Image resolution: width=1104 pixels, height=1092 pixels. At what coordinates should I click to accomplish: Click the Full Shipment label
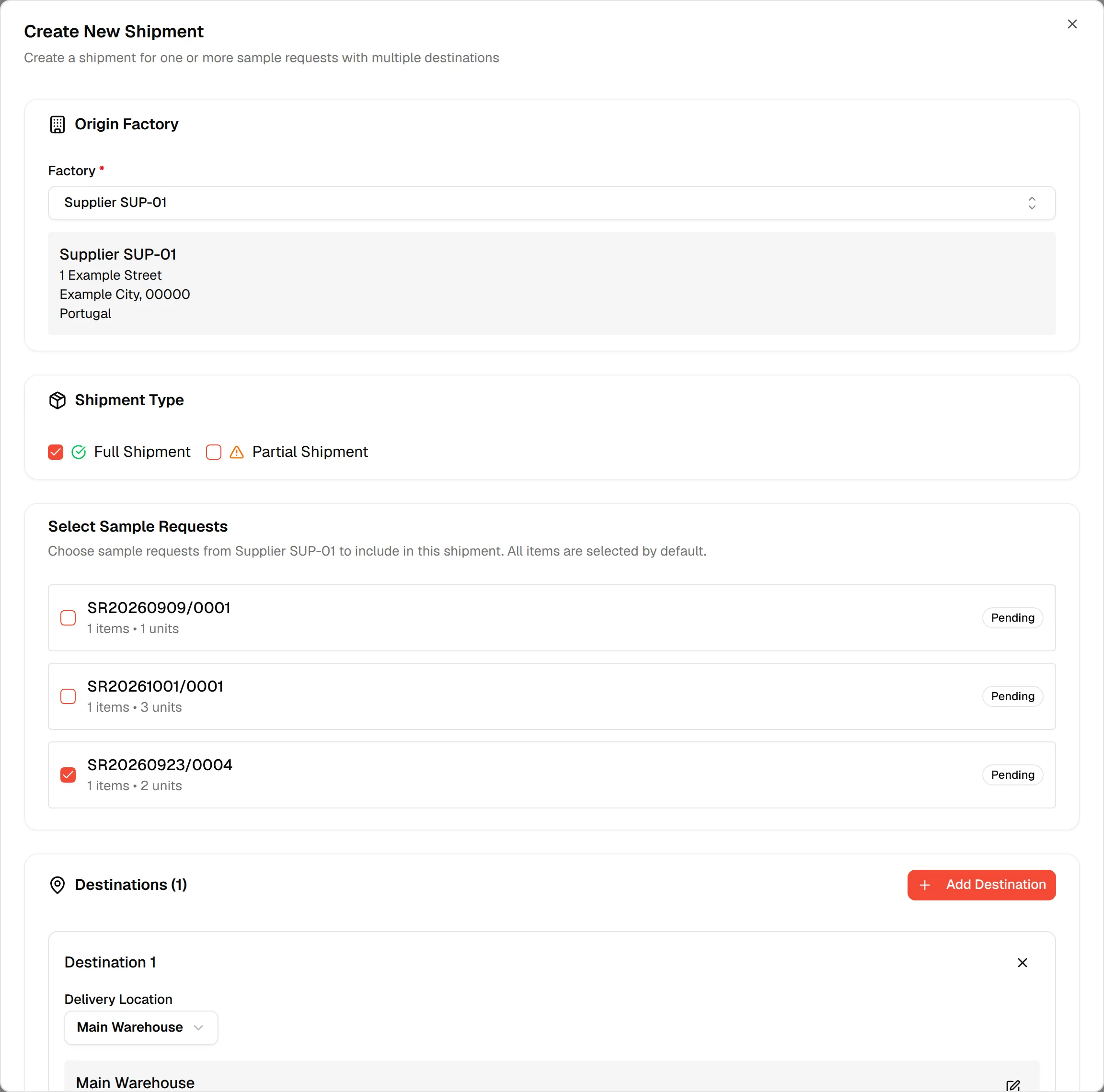pos(142,452)
